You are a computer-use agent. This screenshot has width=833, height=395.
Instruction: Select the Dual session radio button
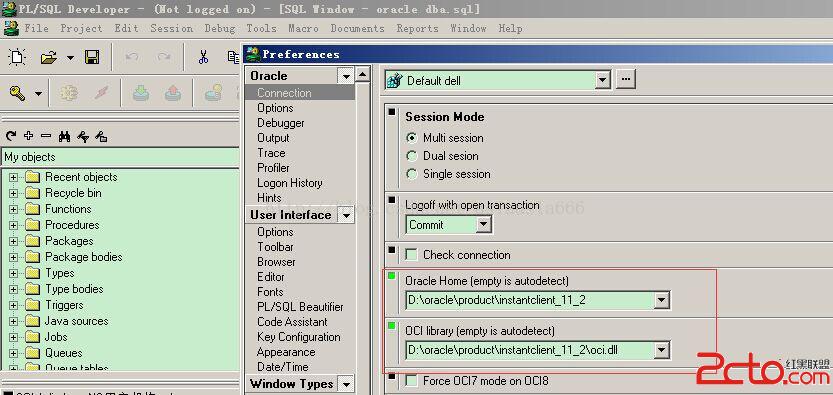point(411,156)
